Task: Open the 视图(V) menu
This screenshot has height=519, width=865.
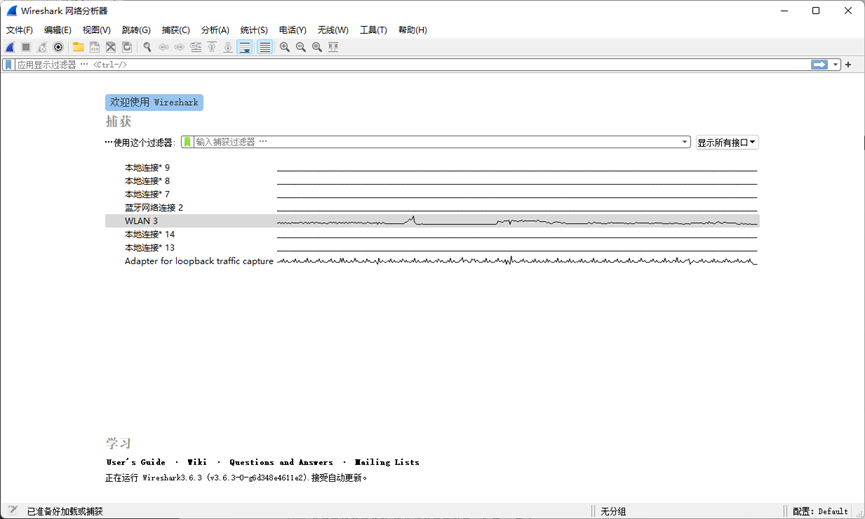Action: pyautogui.click(x=97, y=30)
